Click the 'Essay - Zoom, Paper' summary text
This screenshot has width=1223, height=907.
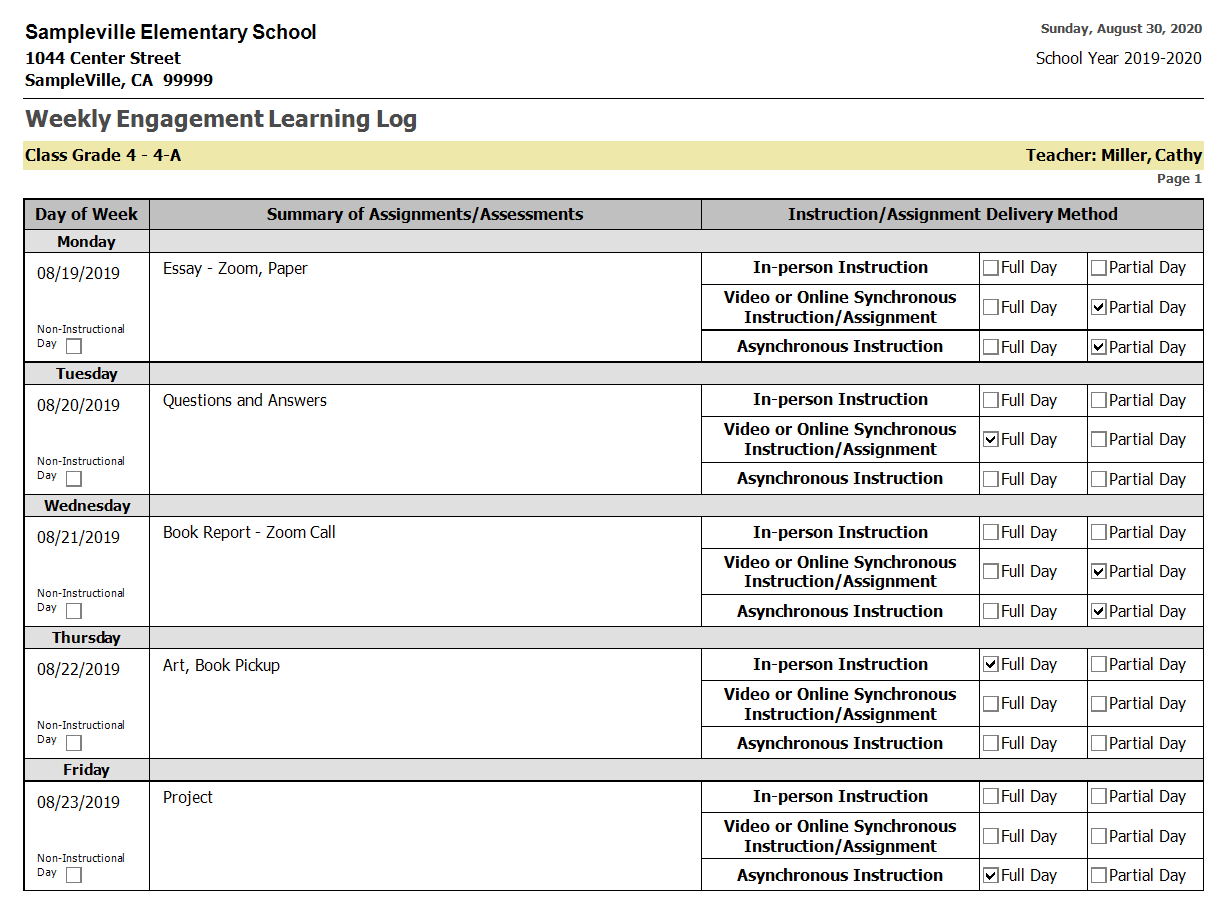235,268
